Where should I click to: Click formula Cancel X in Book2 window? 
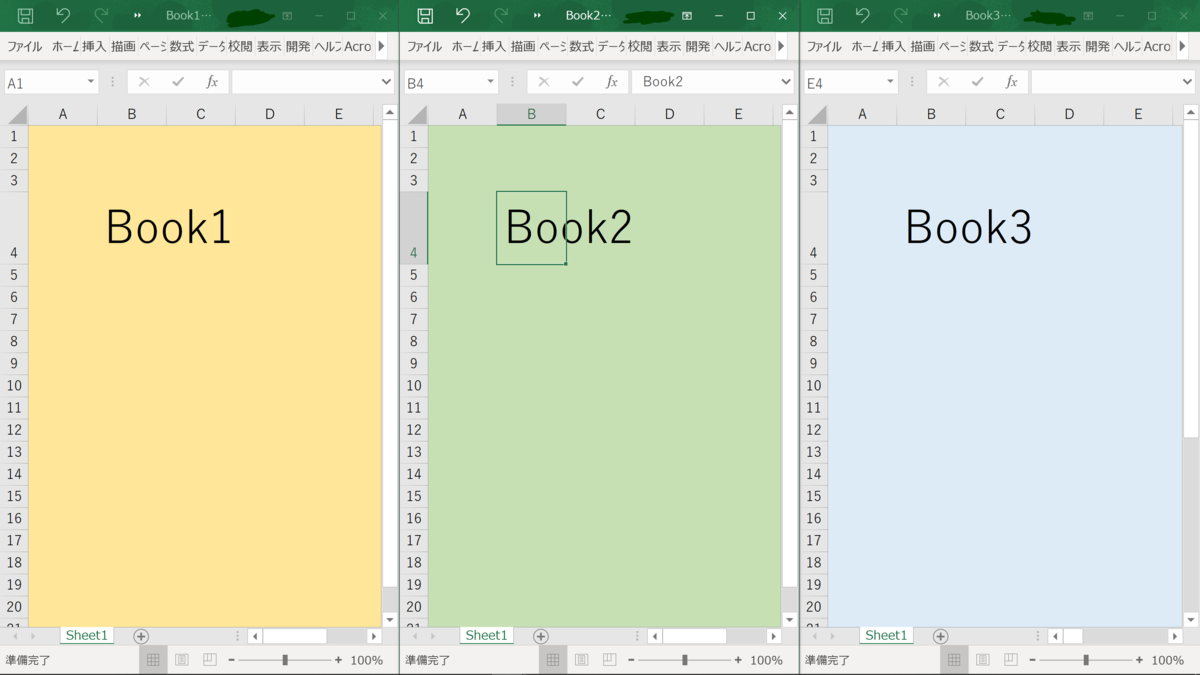[544, 82]
